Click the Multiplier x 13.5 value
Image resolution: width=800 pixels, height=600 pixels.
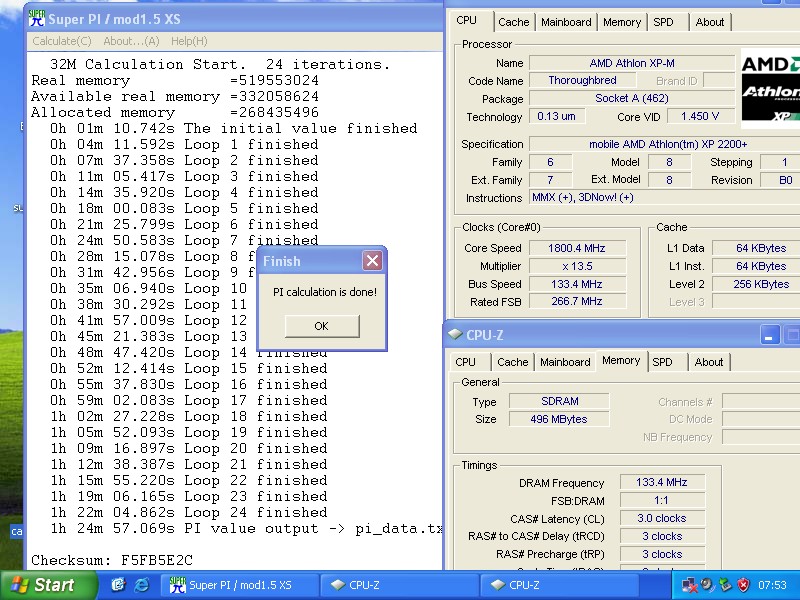click(x=577, y=266)
